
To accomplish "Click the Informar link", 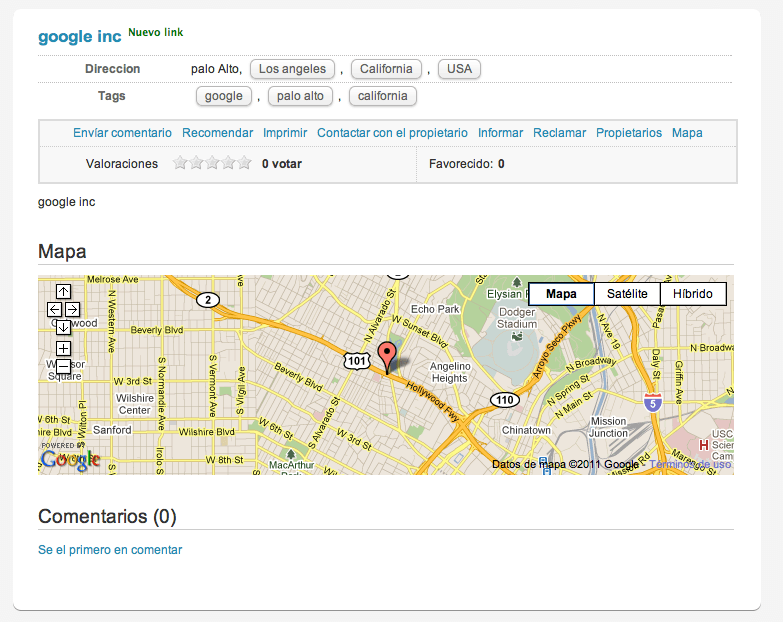I will tap(500, 133).
